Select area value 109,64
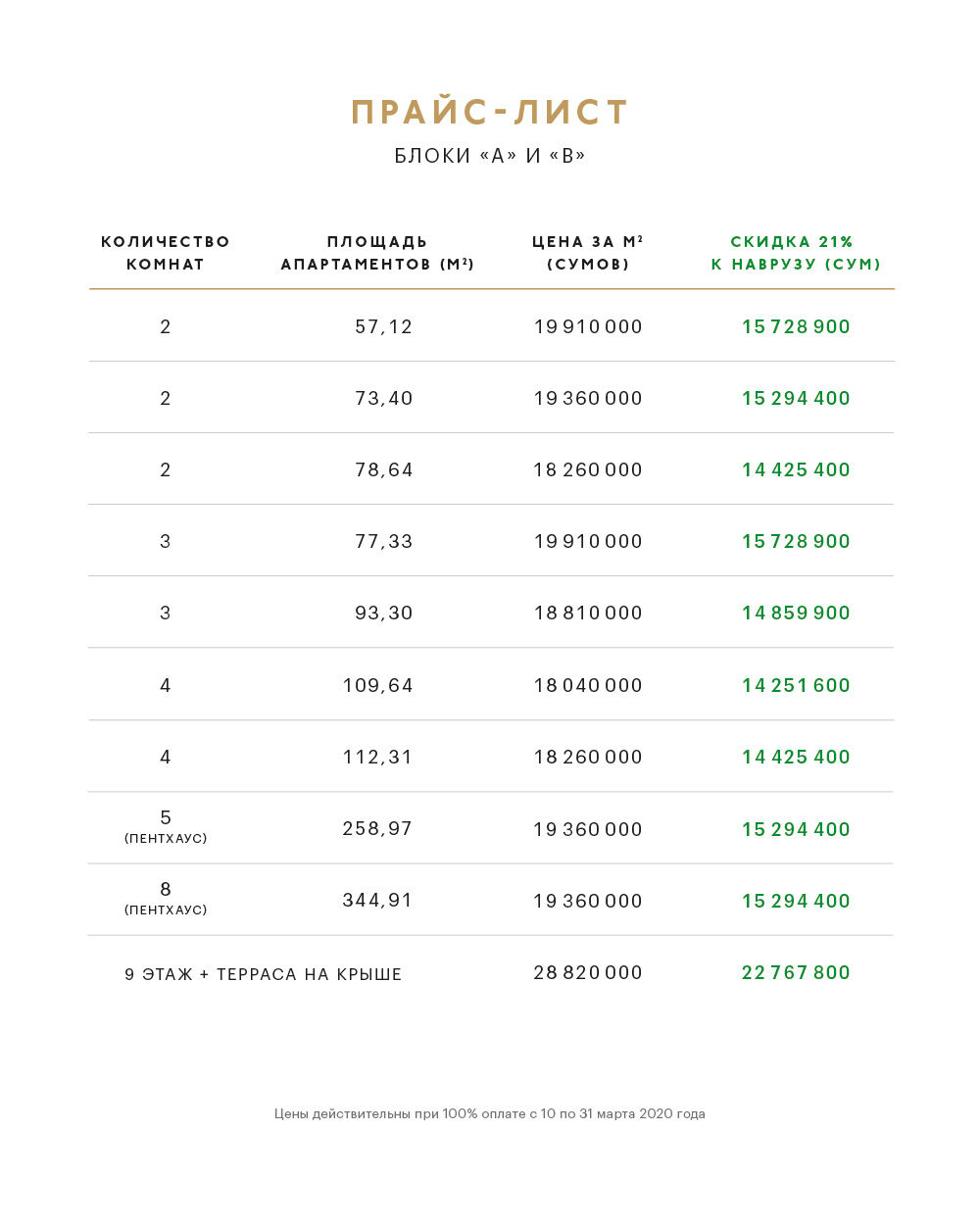This screenshot has width=980, height=1229. coord(378,685)
